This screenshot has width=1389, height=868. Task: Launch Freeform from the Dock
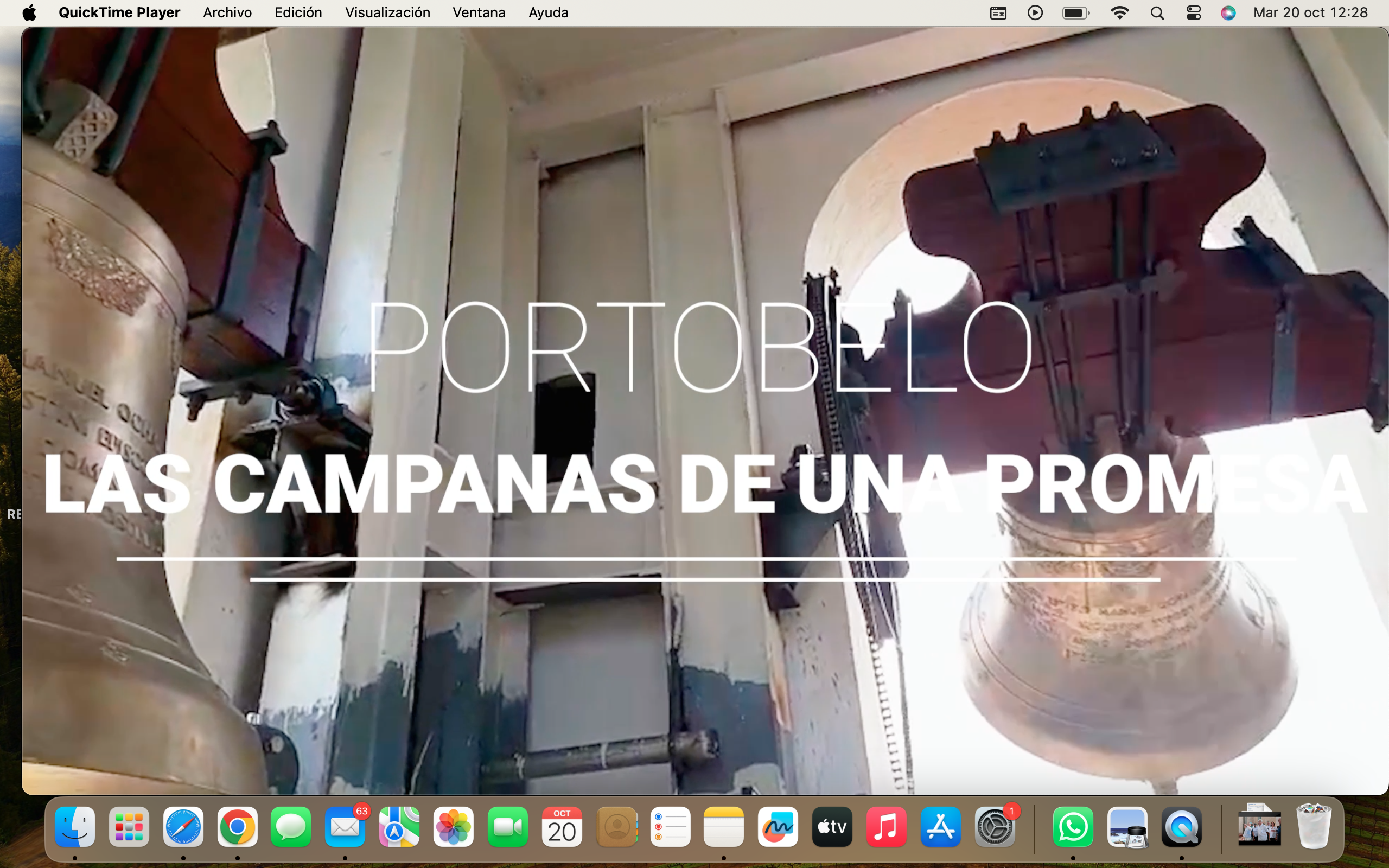coord(778,827)
